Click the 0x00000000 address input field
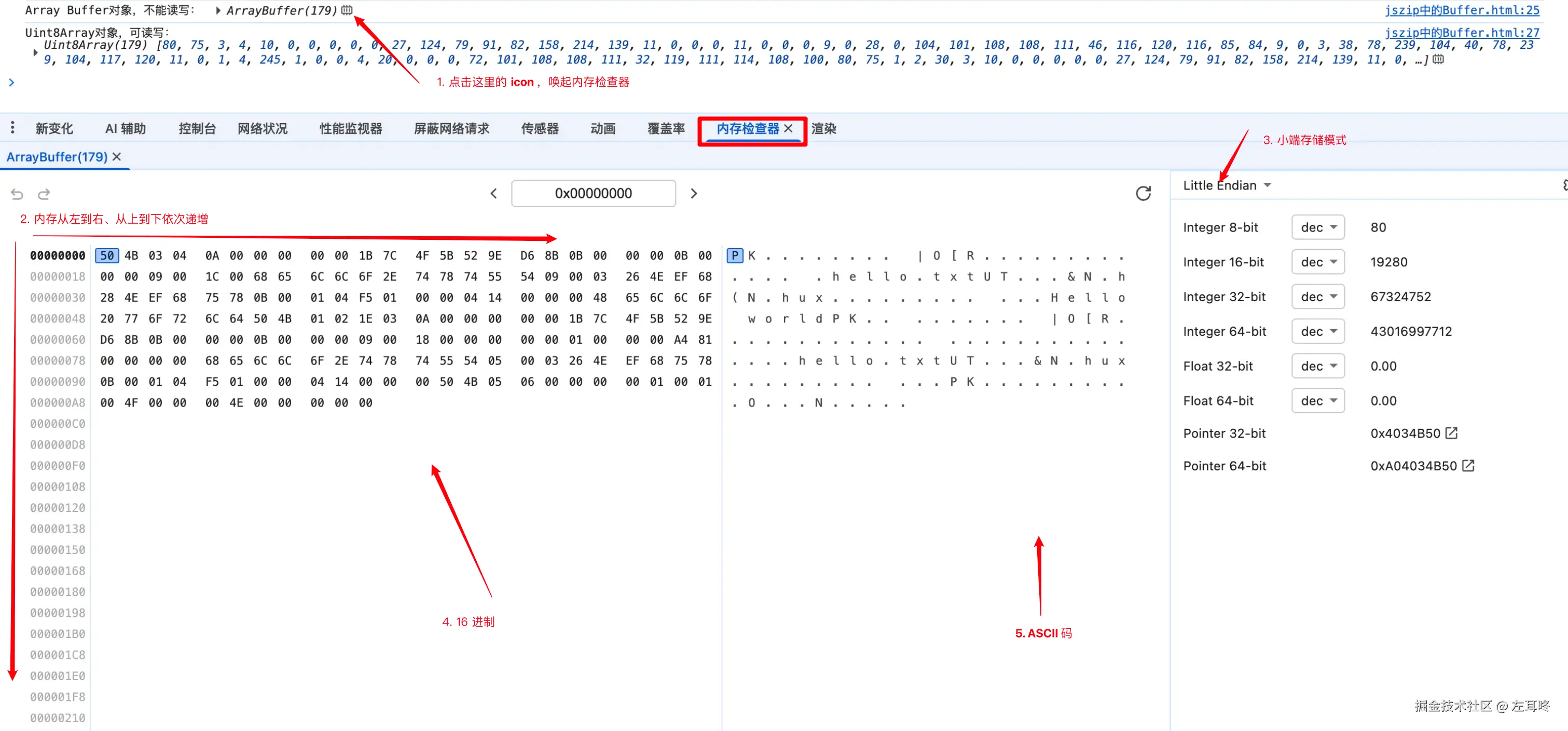Image resolution: width=1568 pixels, height=731 pixels. point(593,193)
